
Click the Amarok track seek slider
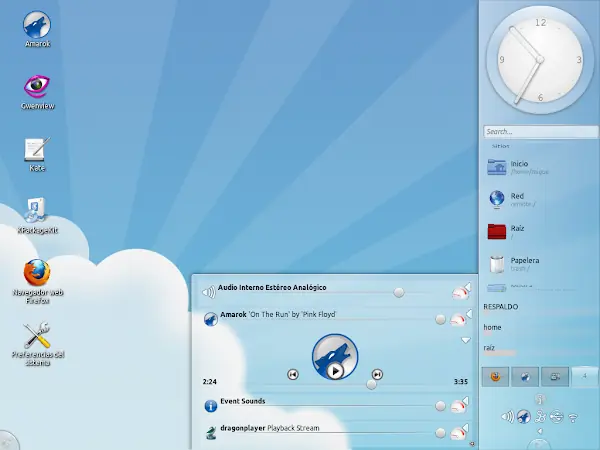point(371,385)
